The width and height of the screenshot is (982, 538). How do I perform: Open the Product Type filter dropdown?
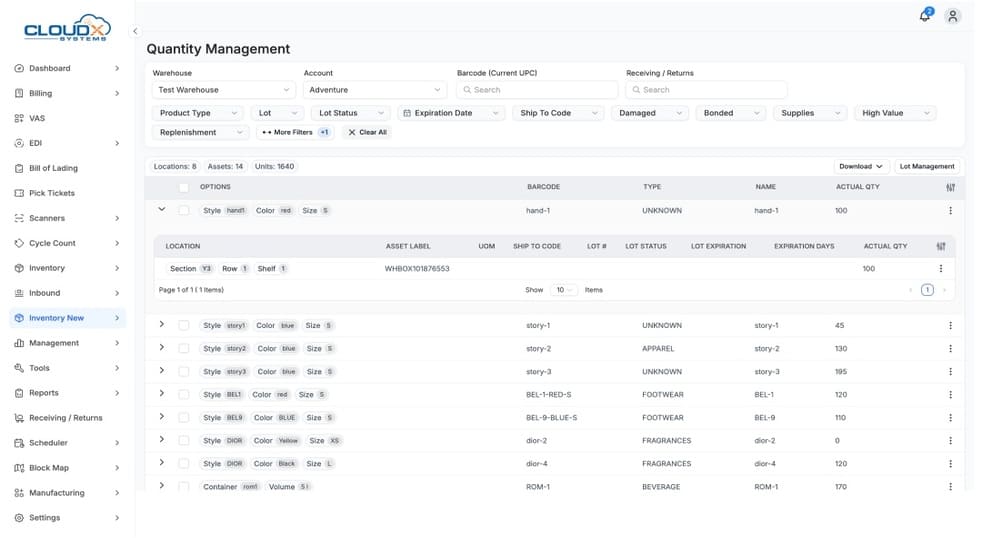click(x=198, y=113)
